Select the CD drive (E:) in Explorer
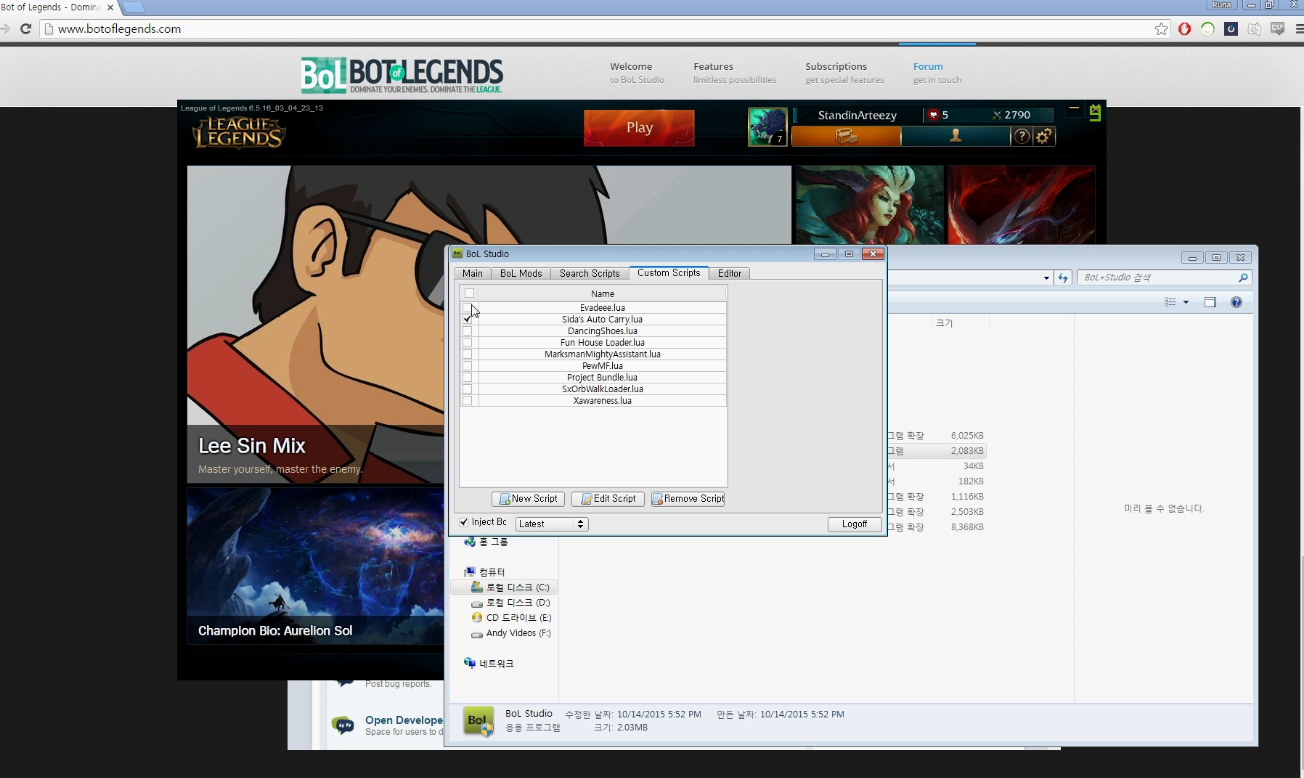The image size is (1304, 778). click(510, 618)
